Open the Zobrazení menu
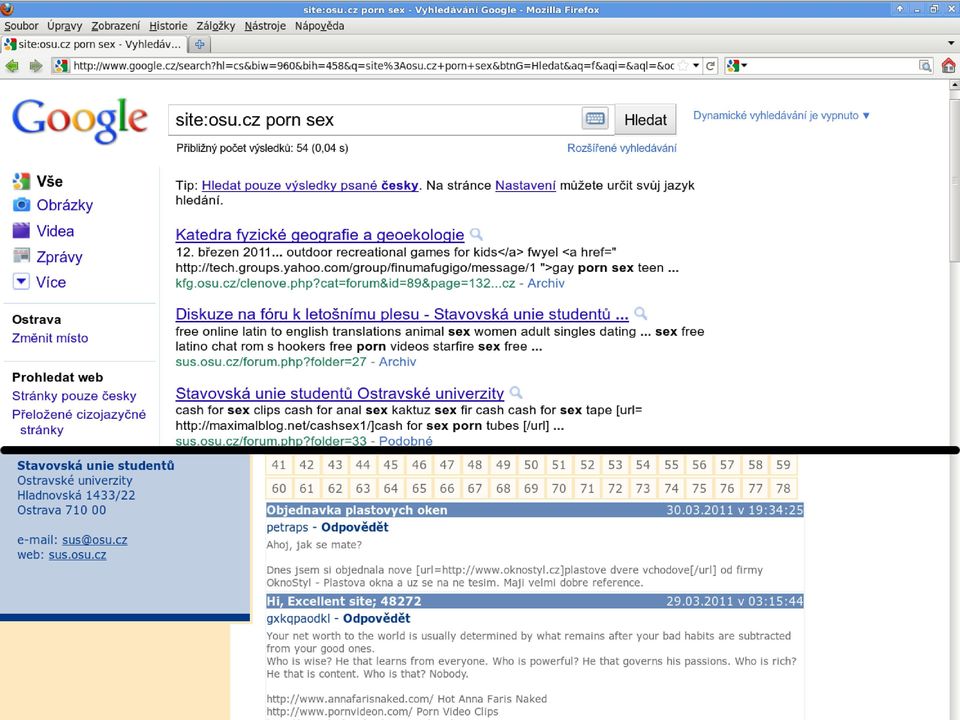The width and height of the screenshot is (960, 720). point(115,26)
